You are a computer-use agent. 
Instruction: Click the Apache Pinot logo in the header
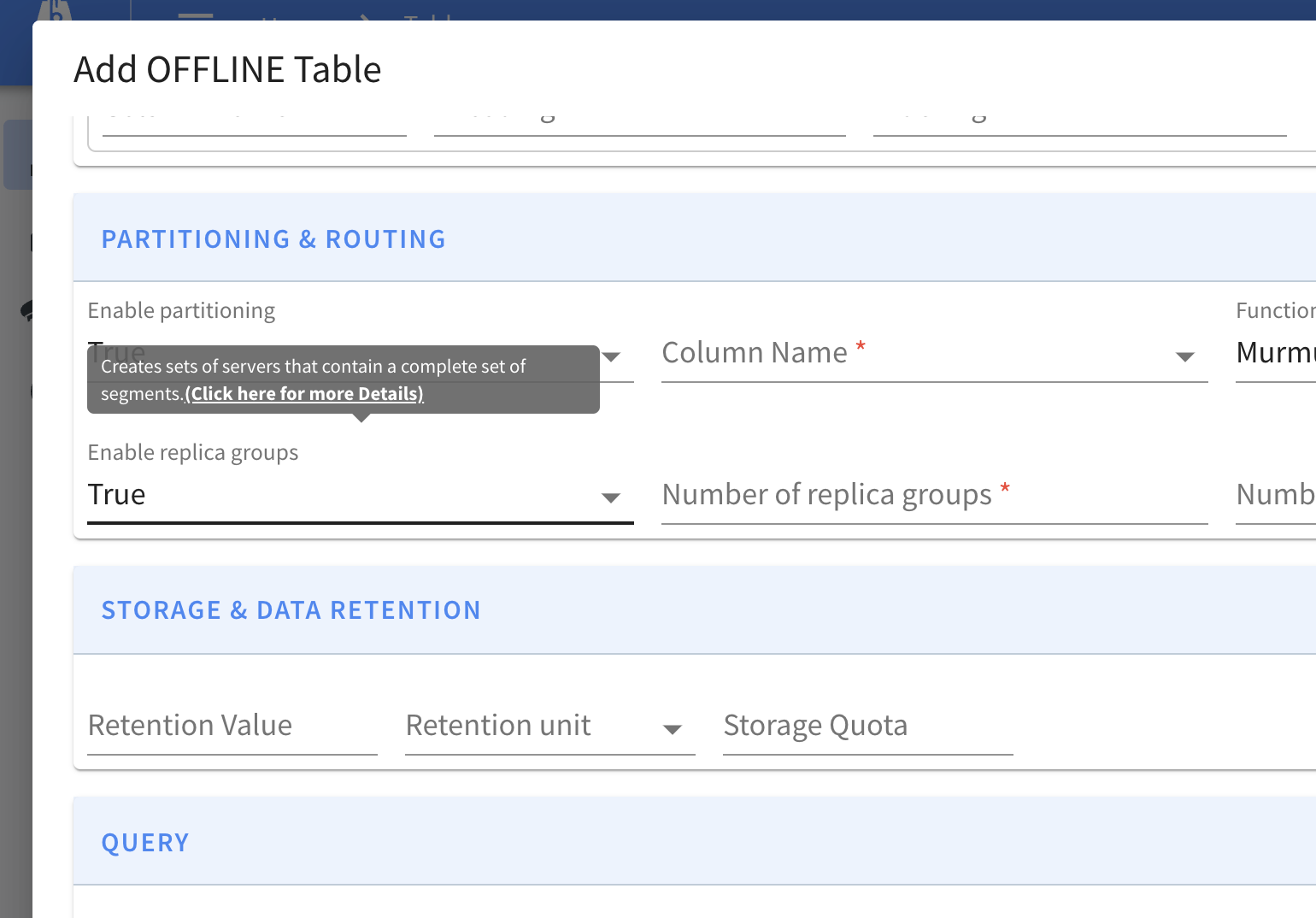click(x=55, y=10)
